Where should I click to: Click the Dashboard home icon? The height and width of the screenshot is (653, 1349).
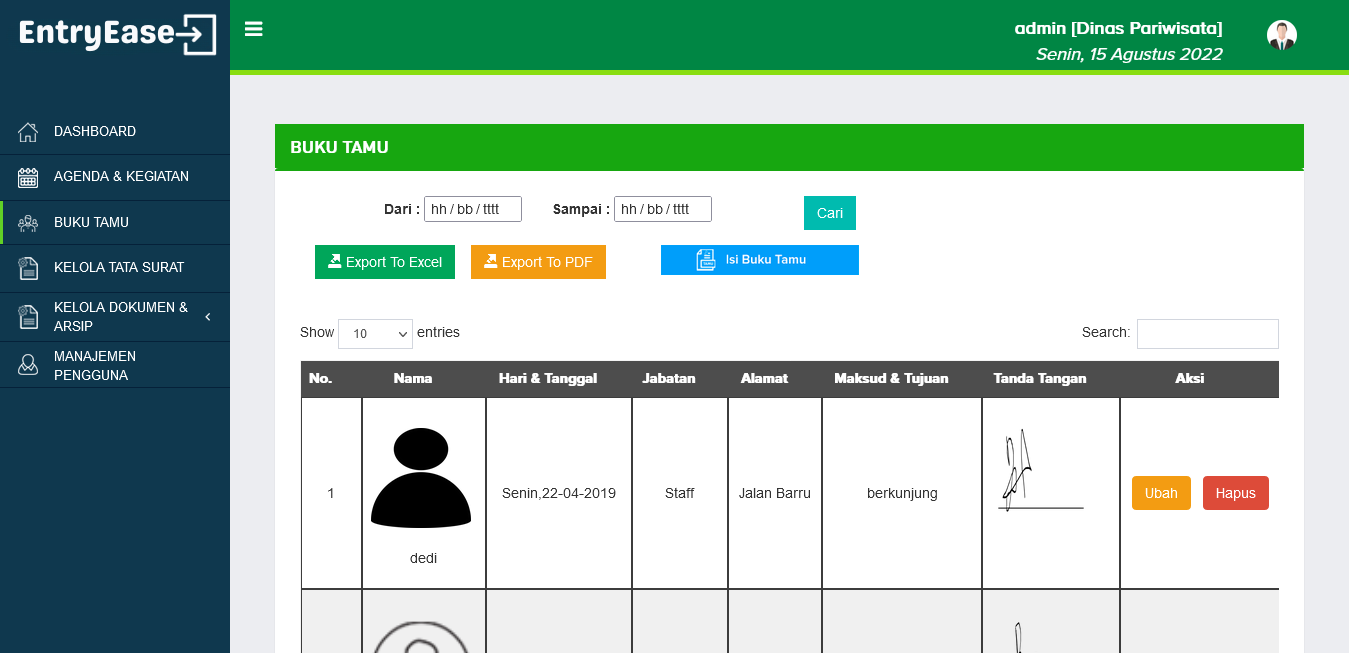[28, 132]
